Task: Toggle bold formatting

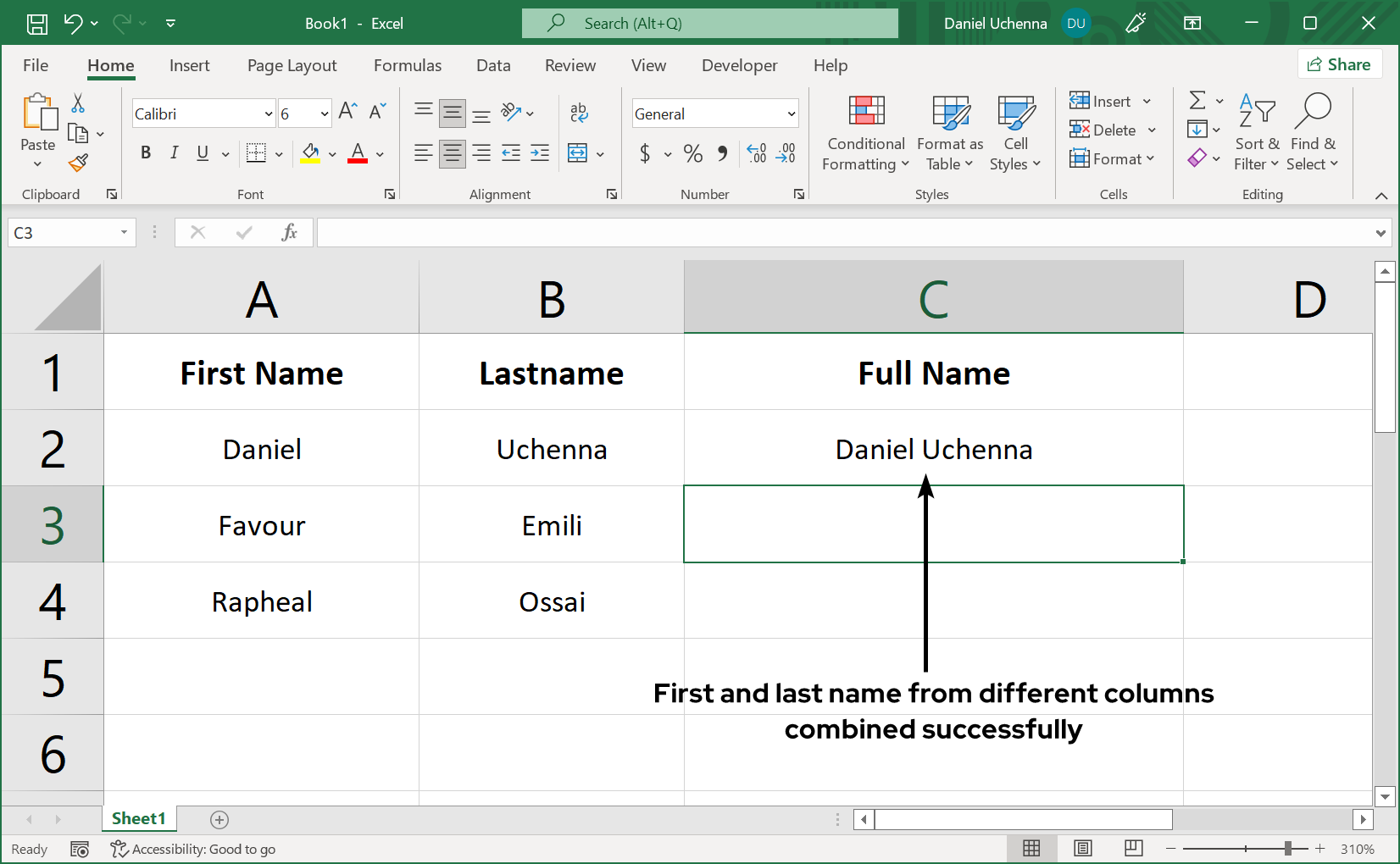Action: [x=145, y=153]
